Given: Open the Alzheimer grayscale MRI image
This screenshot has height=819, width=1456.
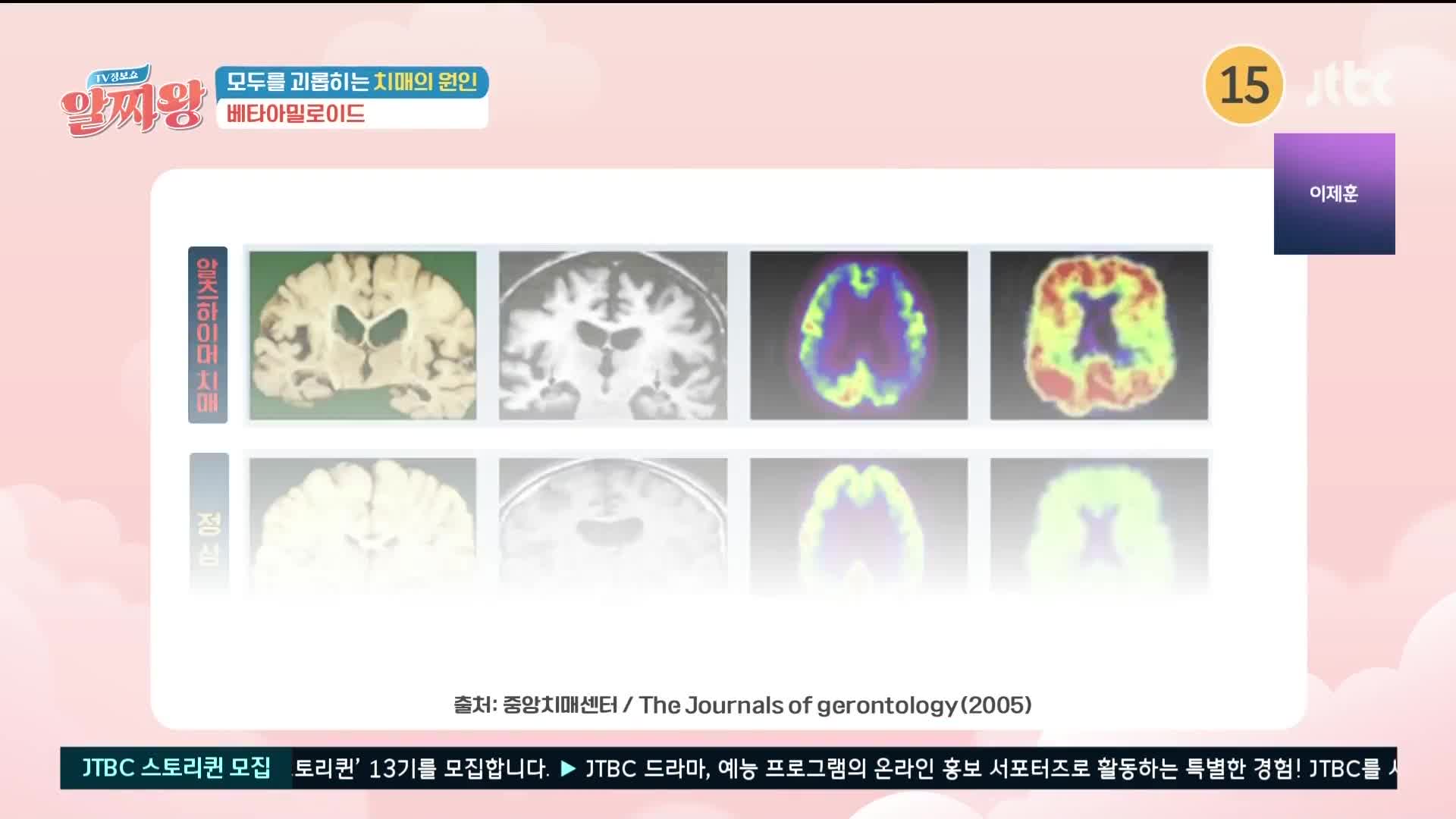Looking at the screenshot, I should pos(613,335).
